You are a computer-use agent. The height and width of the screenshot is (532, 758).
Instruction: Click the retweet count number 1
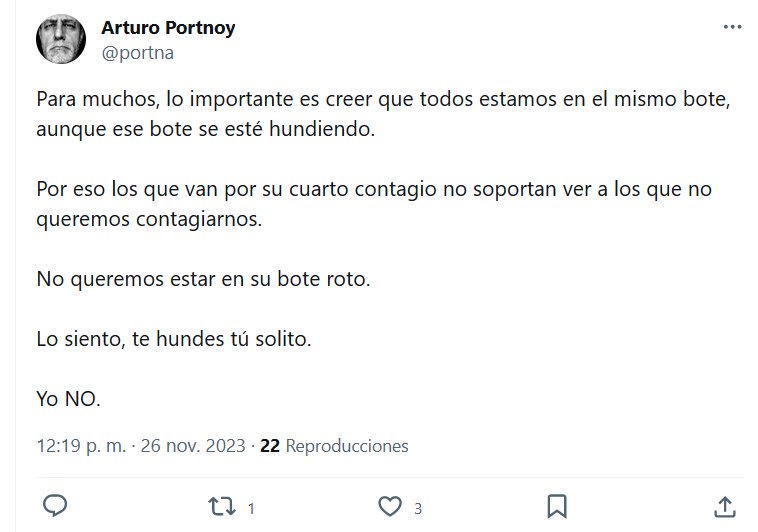pos(250,508)
